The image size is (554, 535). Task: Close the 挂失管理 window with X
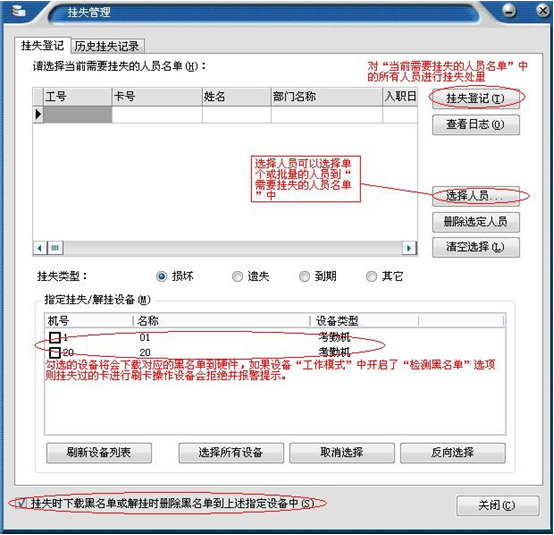point(543,10)
